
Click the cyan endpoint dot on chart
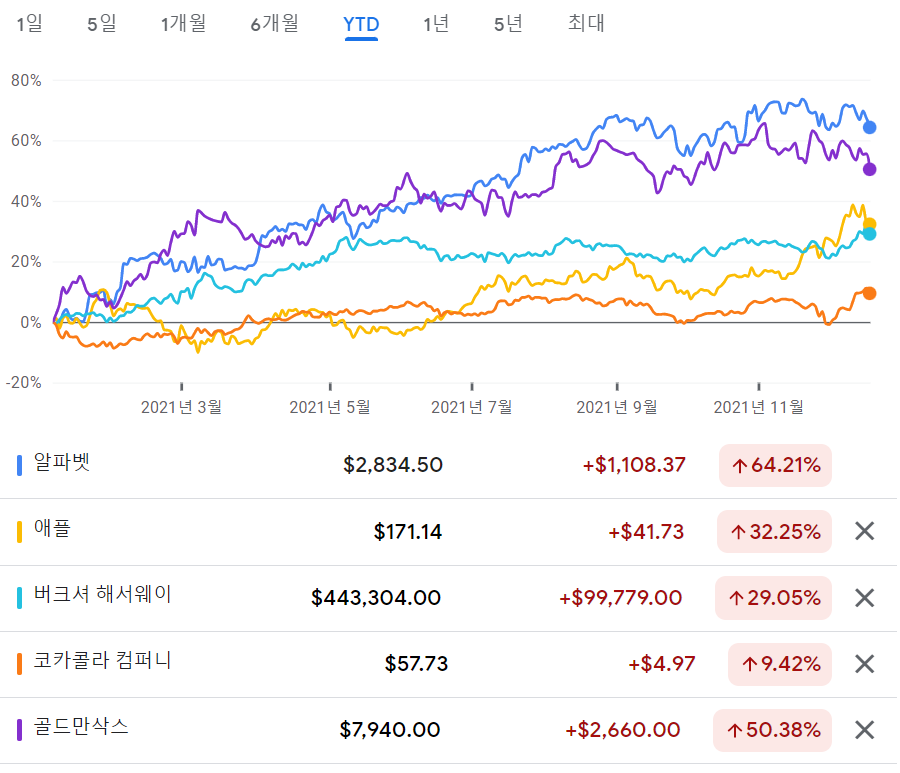pyautogui.click(x=870, y=234)
